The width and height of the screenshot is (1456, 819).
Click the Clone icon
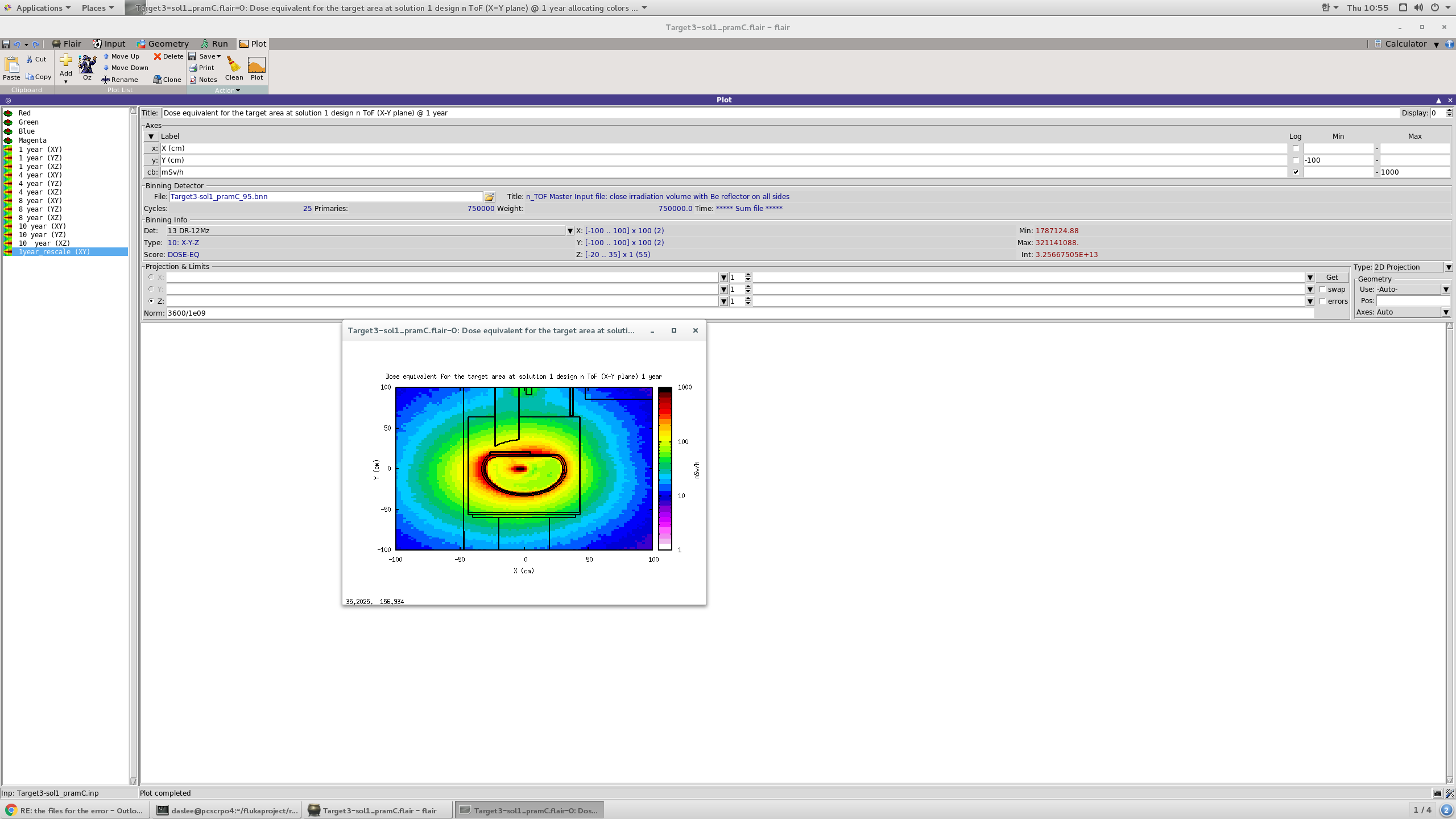coord(158,80)
